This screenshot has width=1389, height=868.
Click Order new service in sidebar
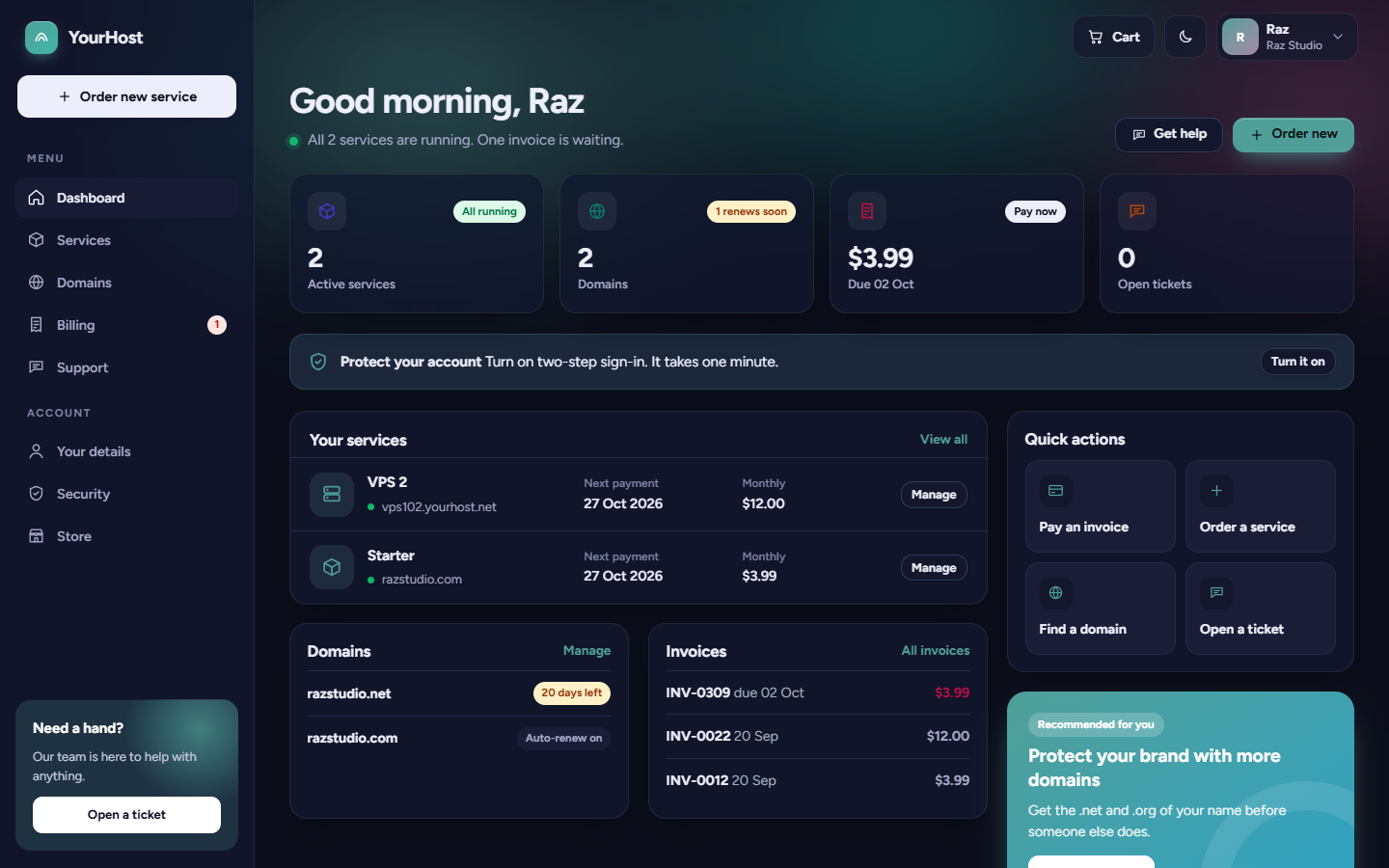[126, 96]
